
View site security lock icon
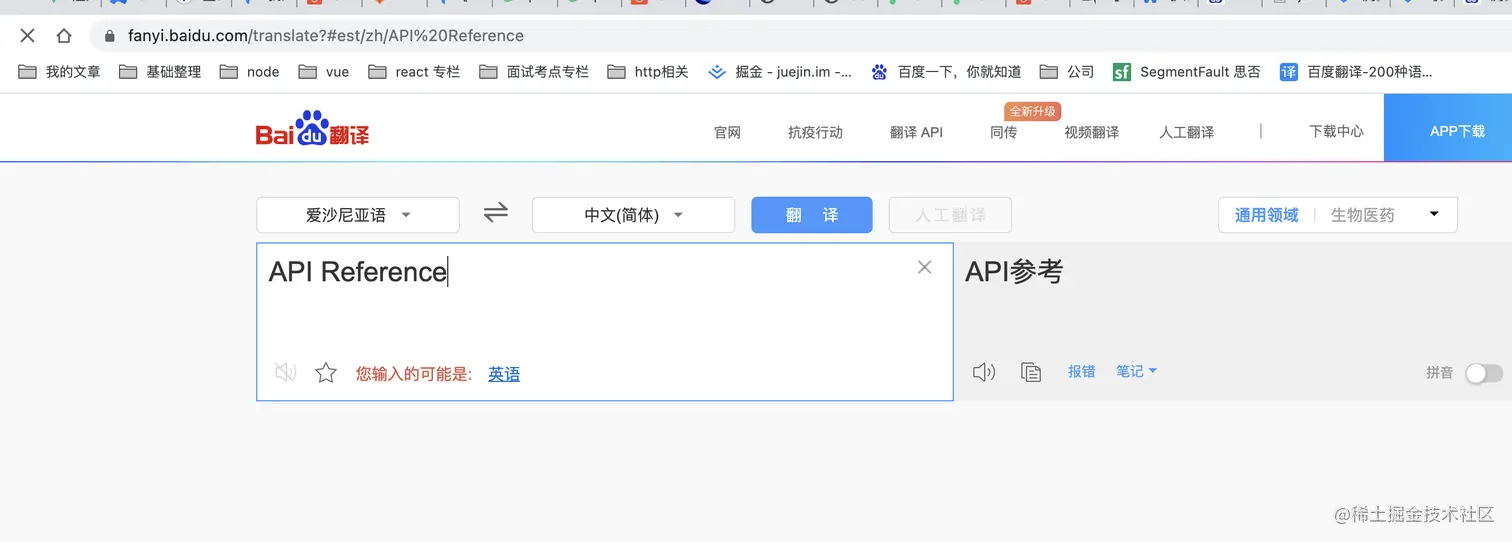pyautogui.click(x=110, y=36)
